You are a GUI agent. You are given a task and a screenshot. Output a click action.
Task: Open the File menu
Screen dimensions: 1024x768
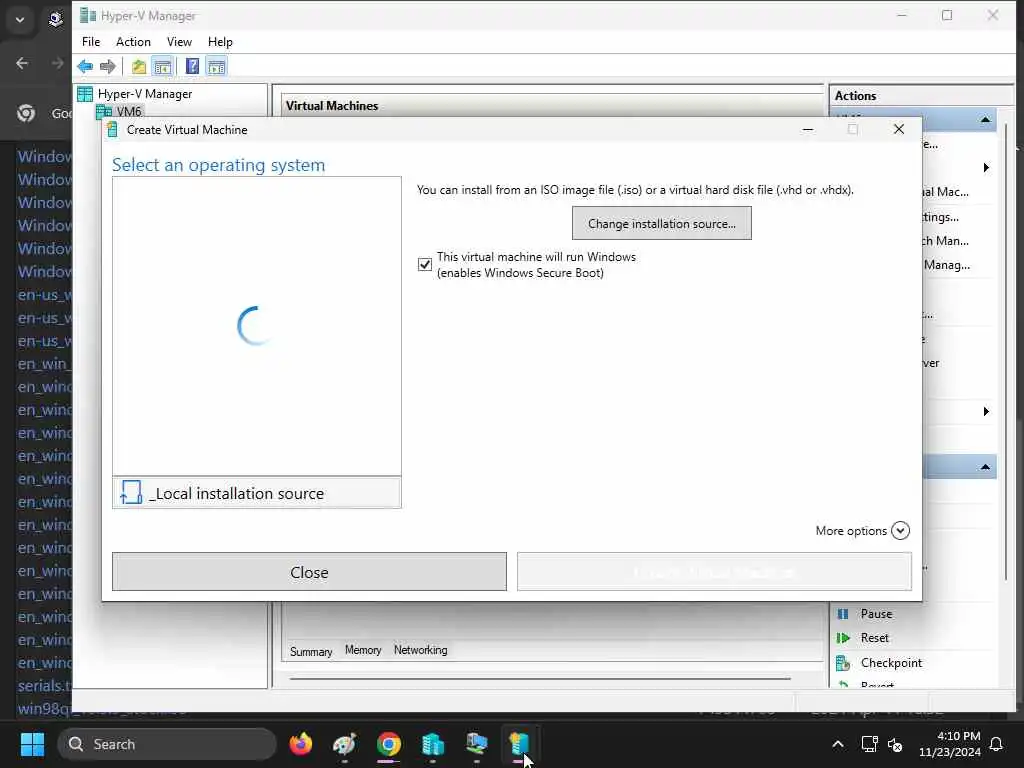[x=91, y=42]
